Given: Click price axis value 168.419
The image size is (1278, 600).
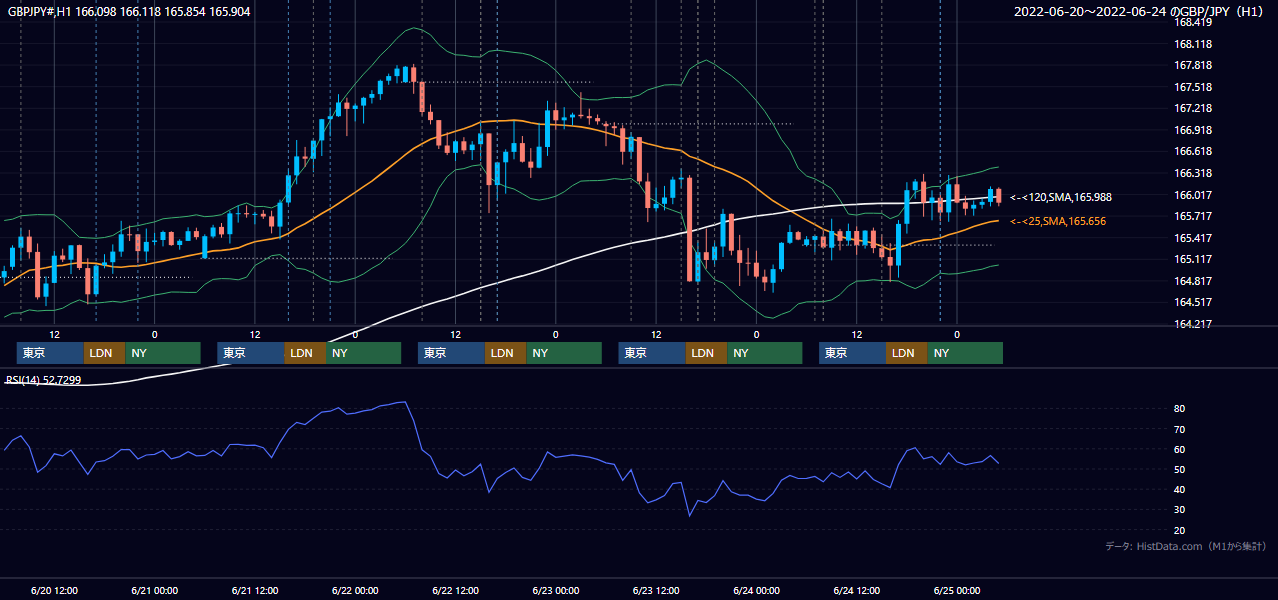Looking at the screenshot, I should [1192, 22].
